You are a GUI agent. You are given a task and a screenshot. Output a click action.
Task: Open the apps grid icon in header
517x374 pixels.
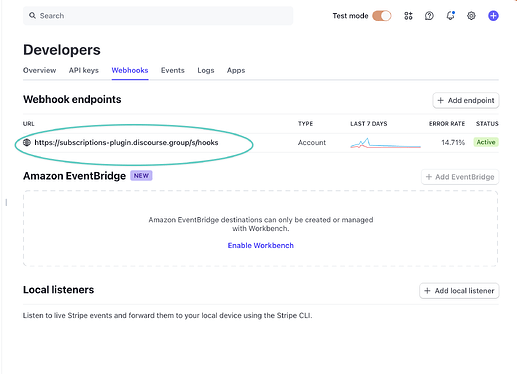coord(408,16)
